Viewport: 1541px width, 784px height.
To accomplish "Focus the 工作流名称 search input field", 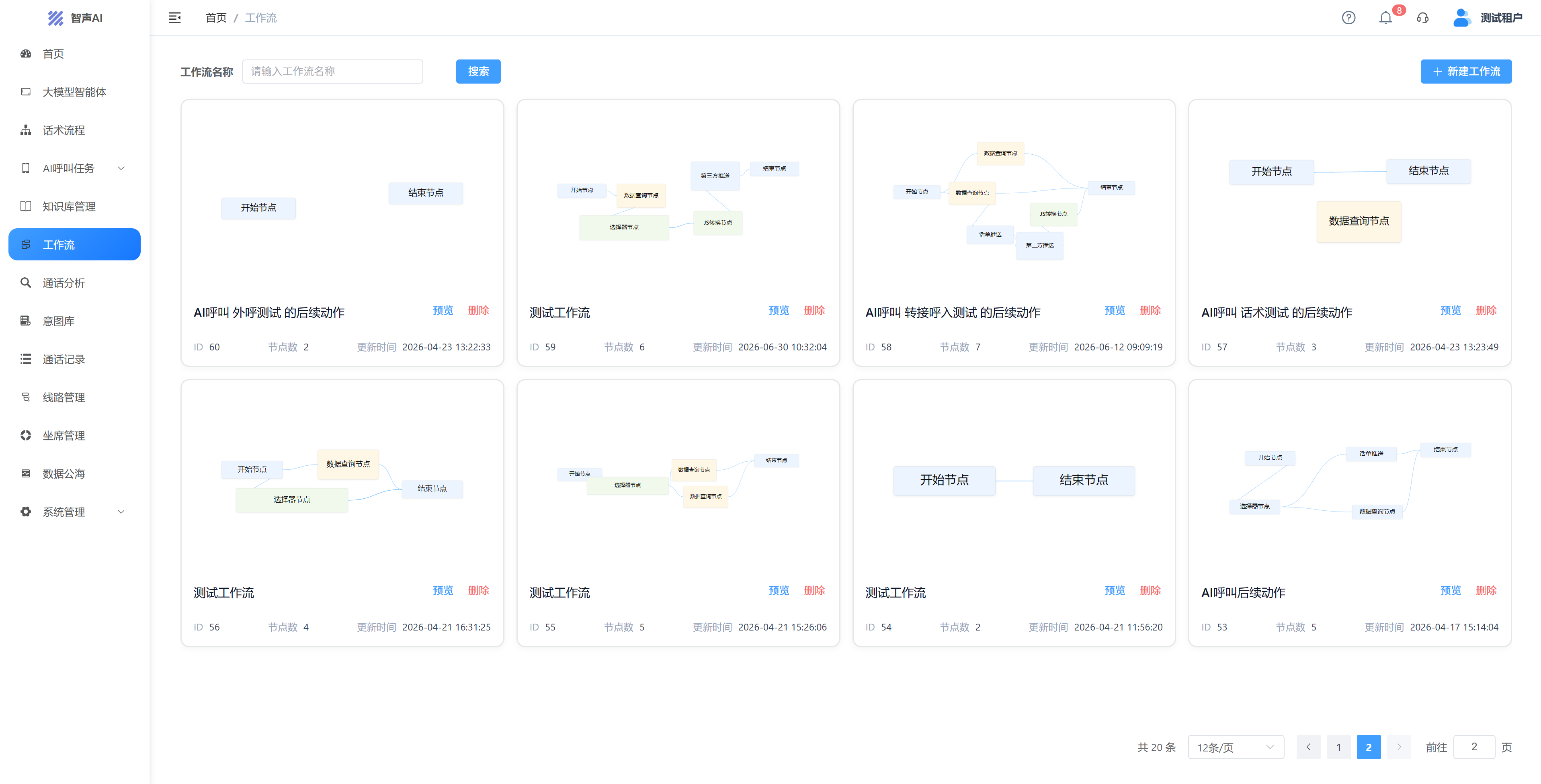I will click(x=333, y=71).
